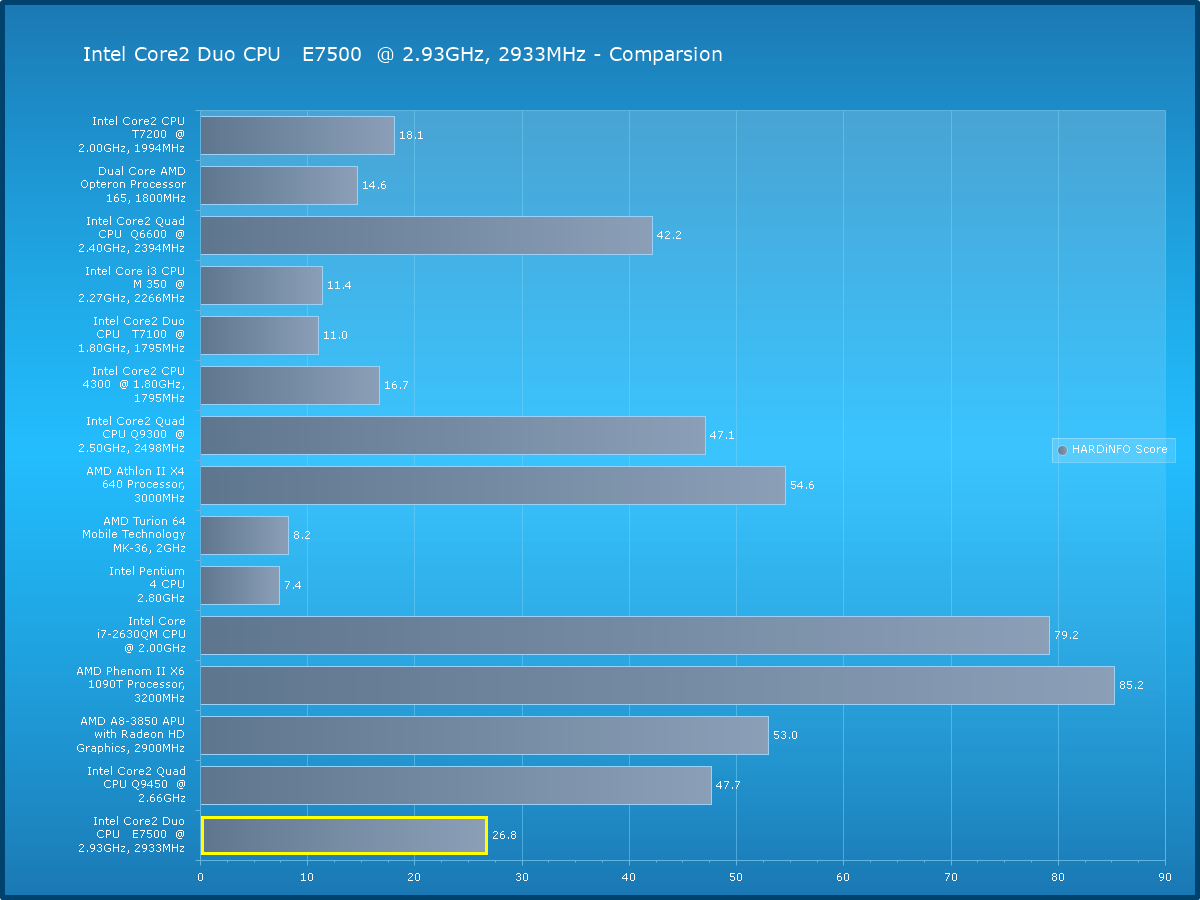Click the AMD Athlon II X4 640 label

point(135,485)
